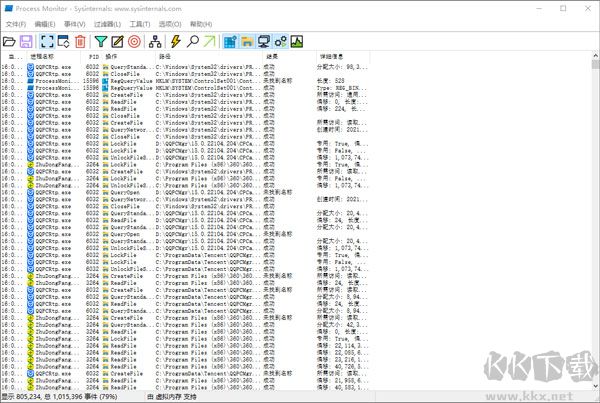Open the Highlight pencil tool
Screen dimensions: 600x403
(x=117, y=41)
